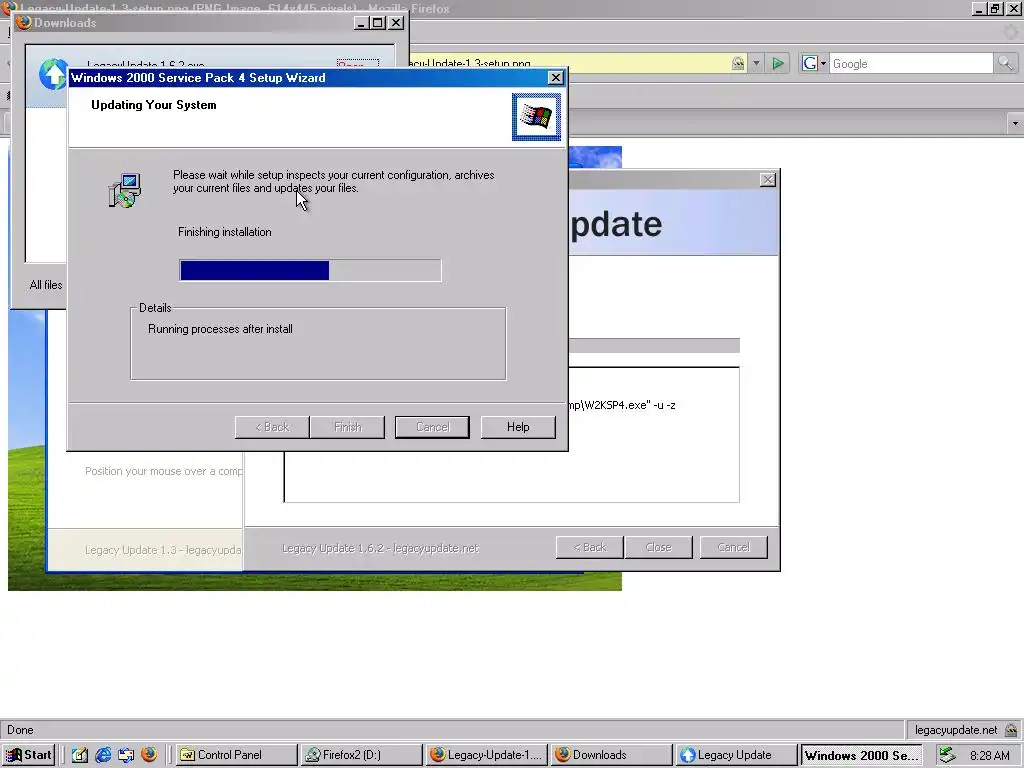Click Cancel in Legacy Update 1.6.2 window
This screenshot has width=1024, height=768.
pyautogui.click(x=733, y=547)
